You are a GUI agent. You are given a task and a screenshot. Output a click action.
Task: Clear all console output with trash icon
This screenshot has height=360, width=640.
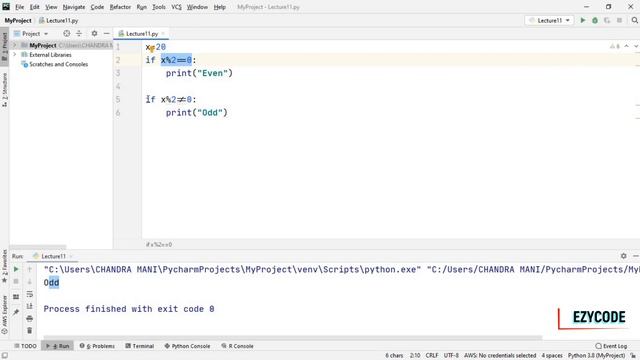(29, 331)
